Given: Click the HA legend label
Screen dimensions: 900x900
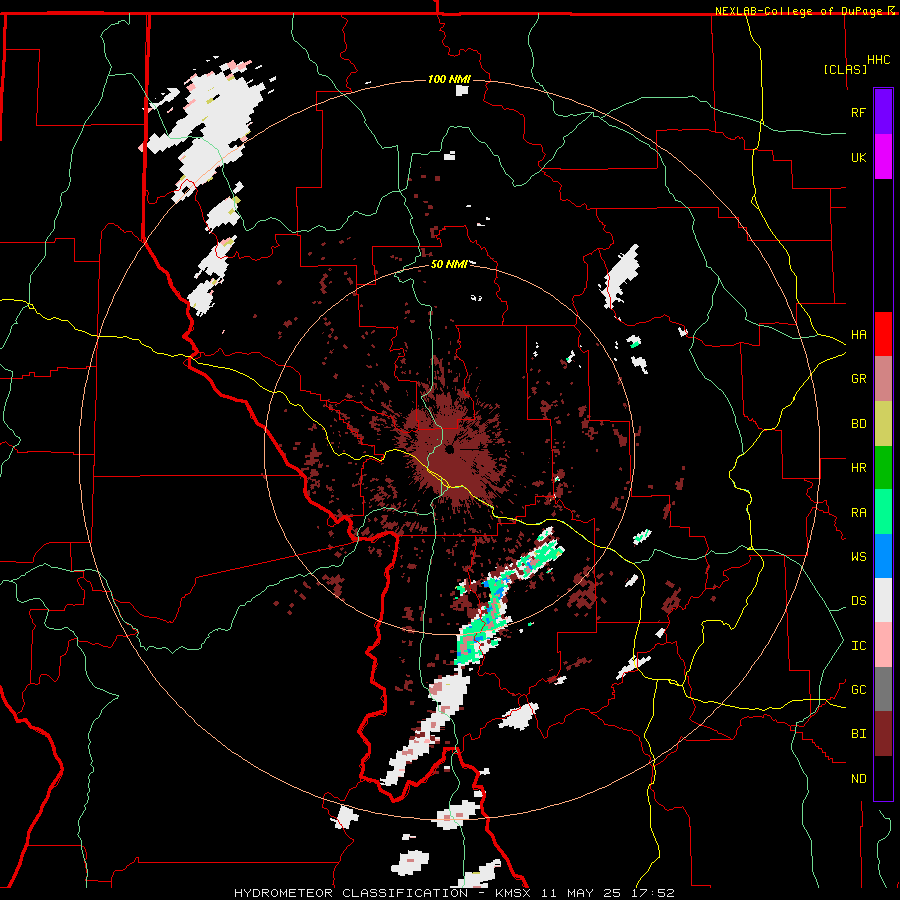Looking at the screenshot, I should [858, 335].
